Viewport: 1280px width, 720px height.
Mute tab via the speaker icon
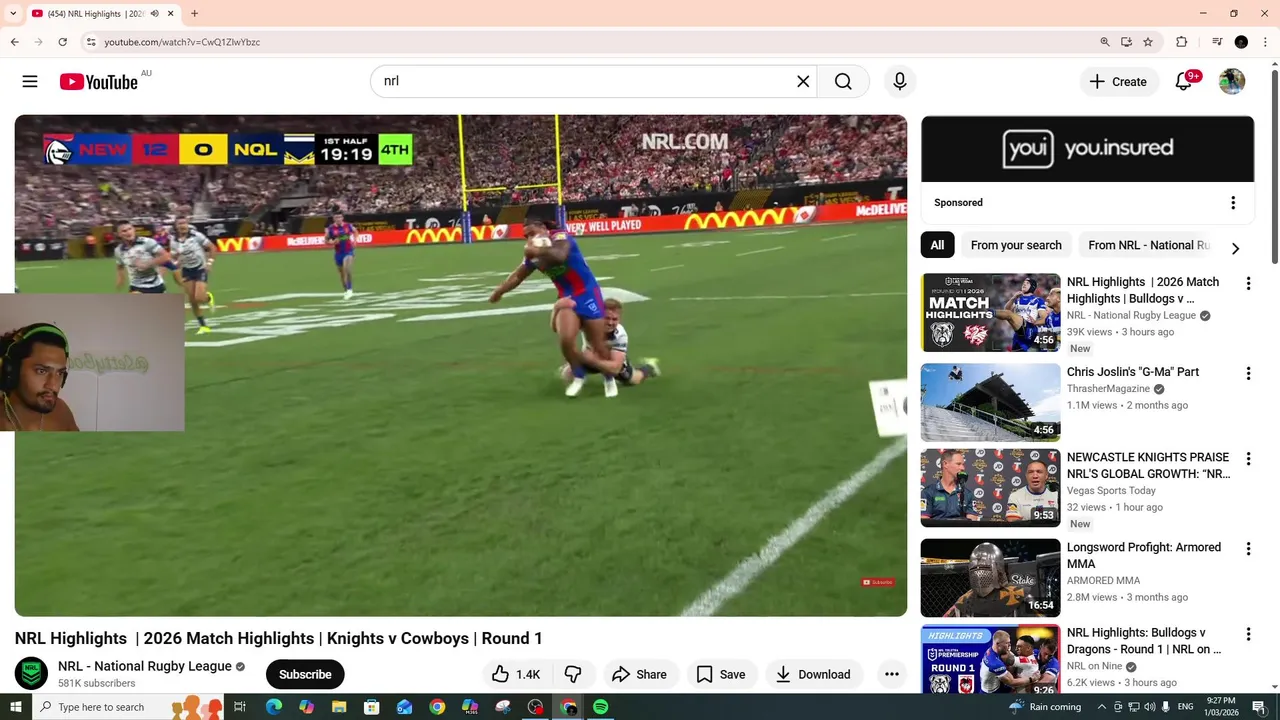[x=155, y=14]
